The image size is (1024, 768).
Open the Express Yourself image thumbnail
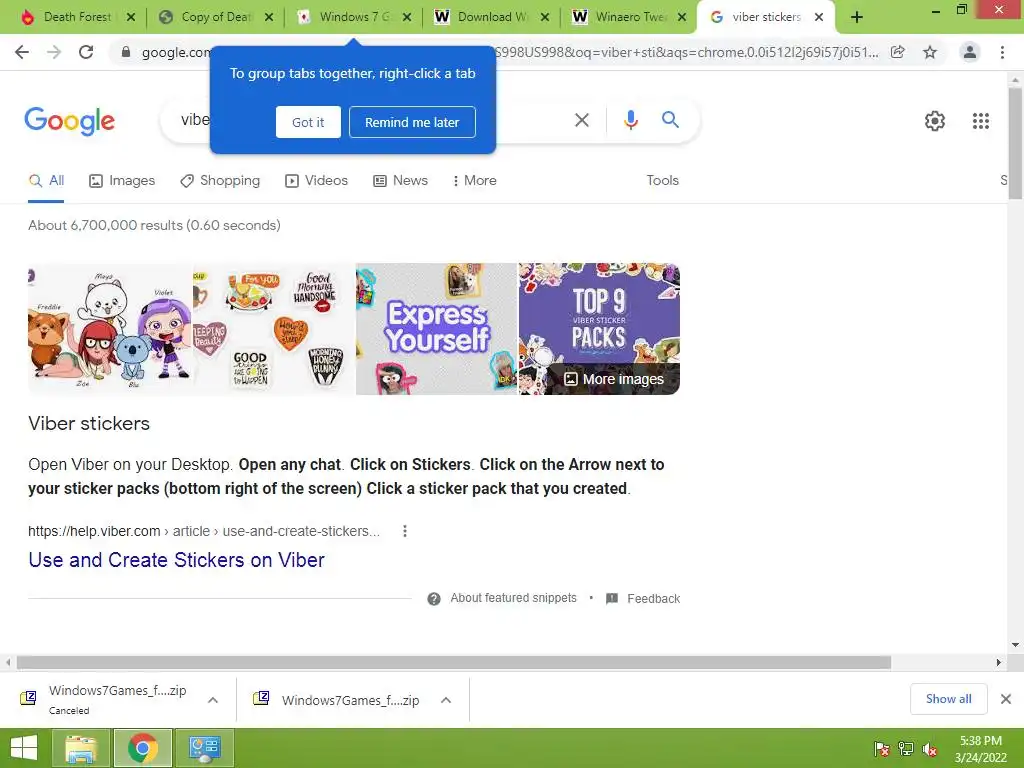click(436, 329)
